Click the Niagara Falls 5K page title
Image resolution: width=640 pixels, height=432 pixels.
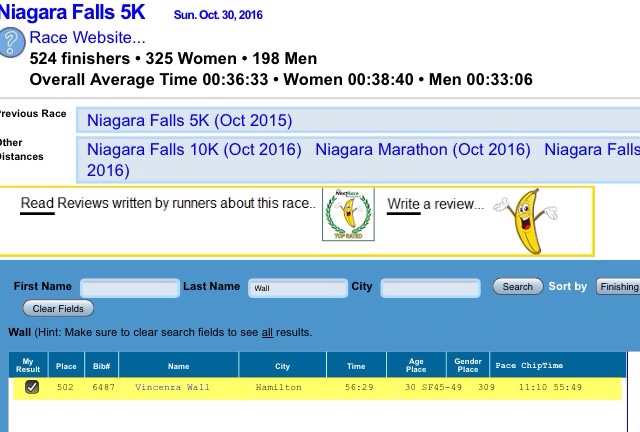[x=73, y=12]
